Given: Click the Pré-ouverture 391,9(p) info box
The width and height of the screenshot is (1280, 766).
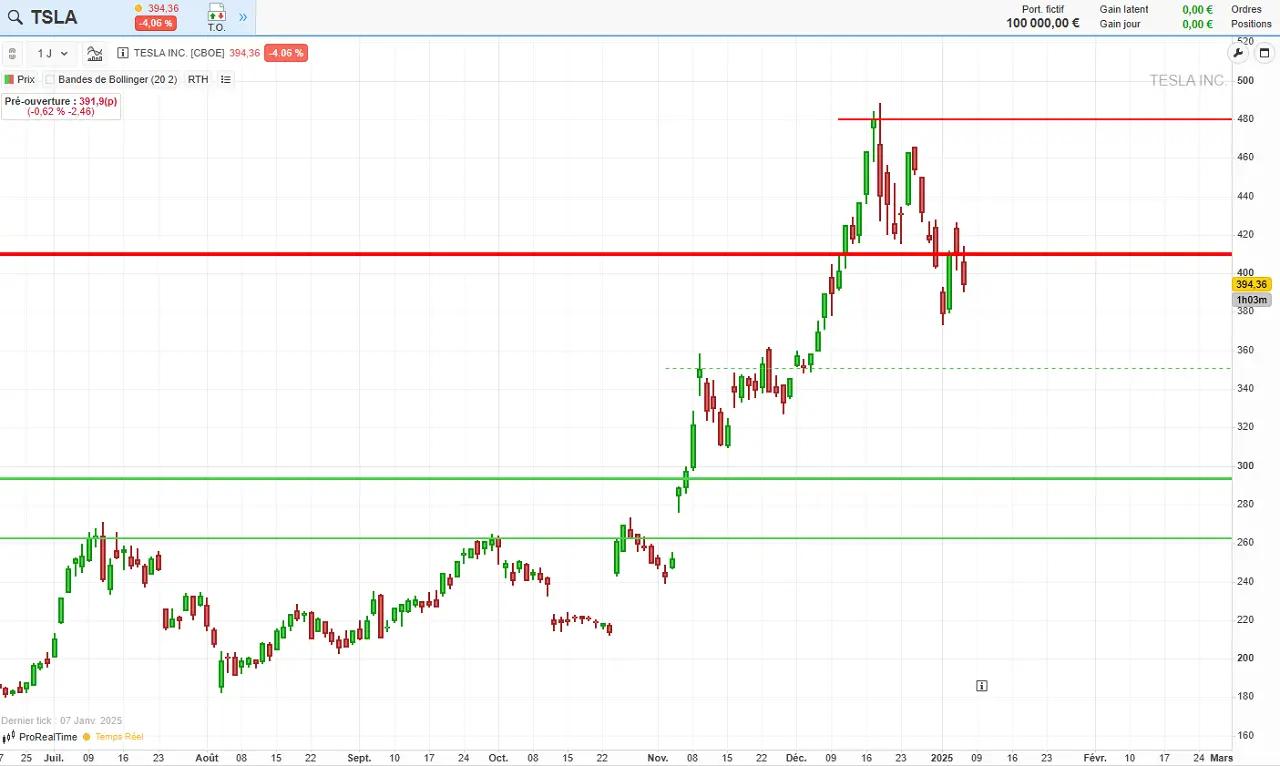Looking at the screenshot, I should pyautogui.click(x=61, y=106).
